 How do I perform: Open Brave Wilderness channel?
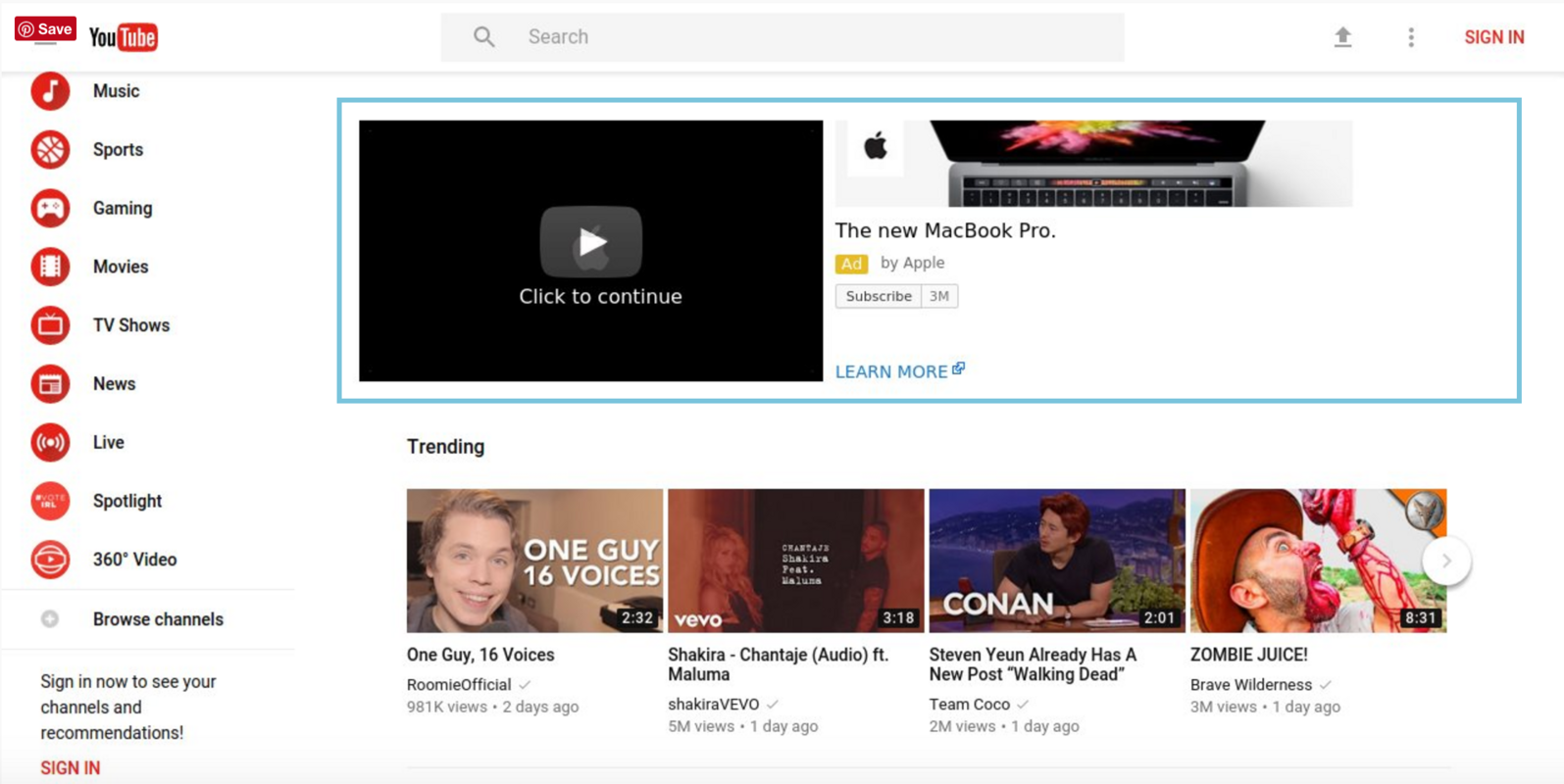(1251, 685)
